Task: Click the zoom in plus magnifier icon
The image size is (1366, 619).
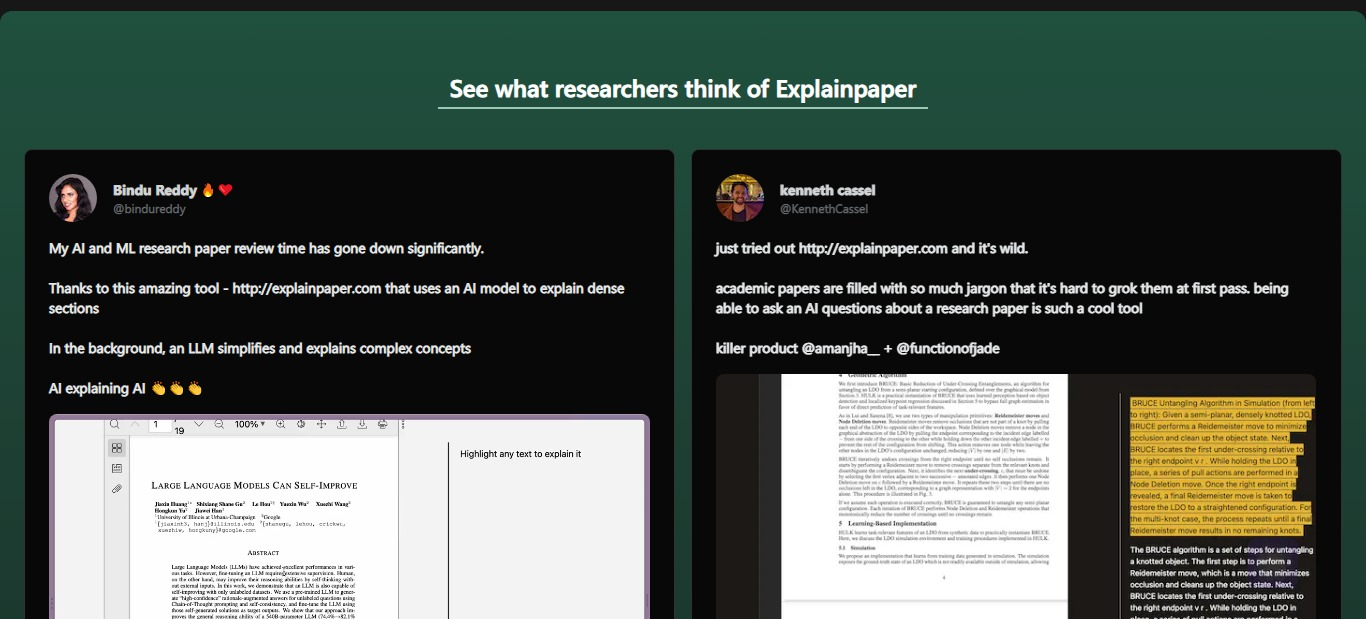Action: point(281,424)
